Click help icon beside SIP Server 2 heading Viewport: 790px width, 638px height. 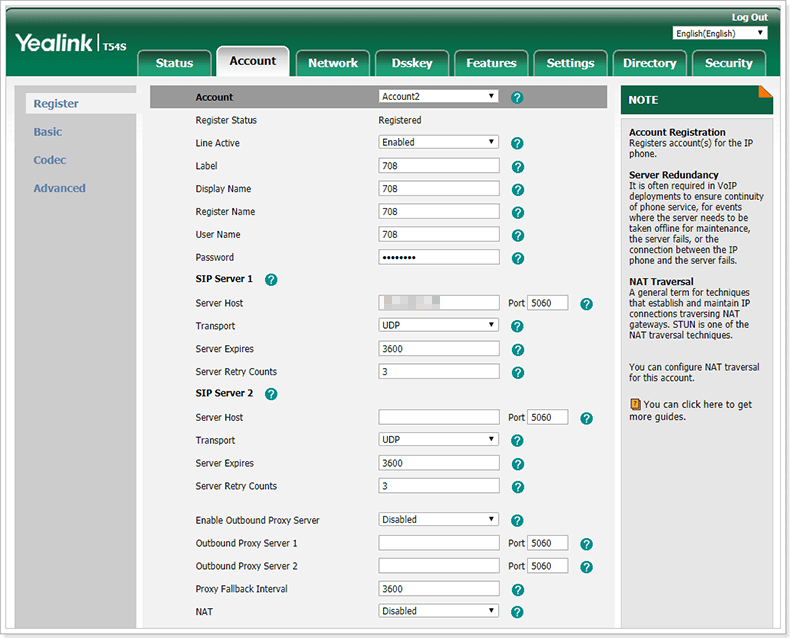point(271,394)
